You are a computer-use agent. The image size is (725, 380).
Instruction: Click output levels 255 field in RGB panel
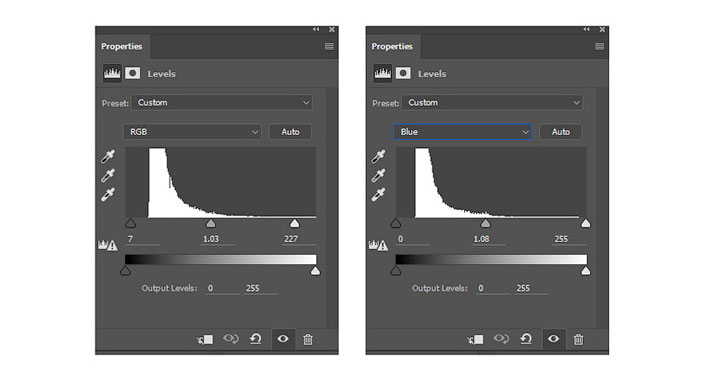coord(261,288)
